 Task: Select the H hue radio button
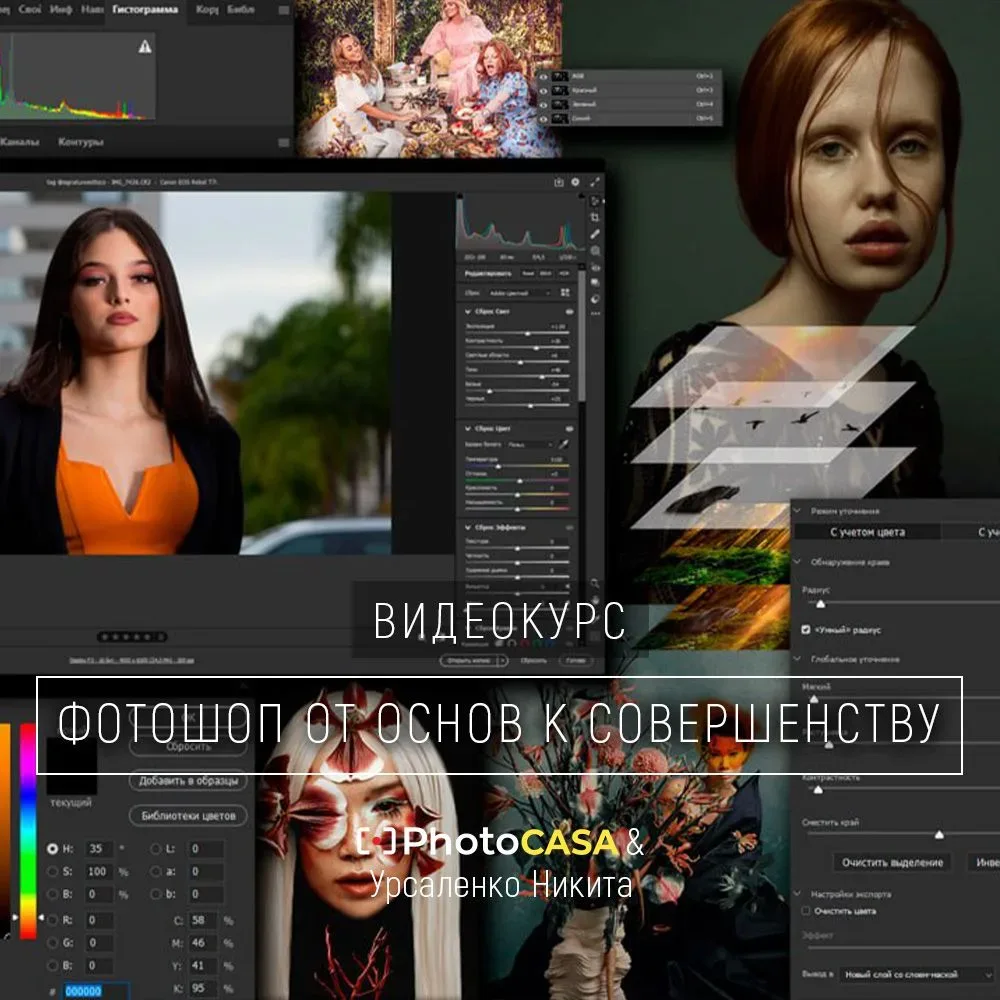click(53, 849)
